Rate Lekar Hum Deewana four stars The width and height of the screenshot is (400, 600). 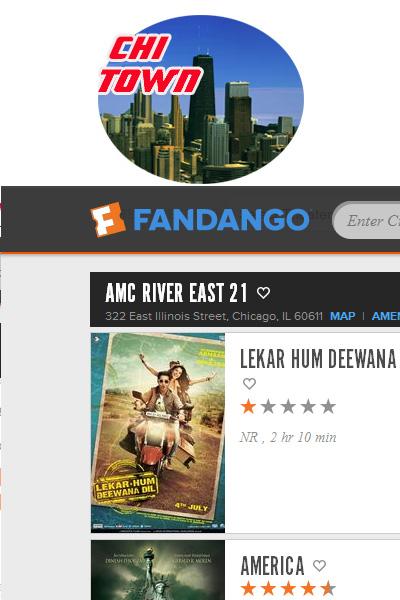tap(308, 406)
